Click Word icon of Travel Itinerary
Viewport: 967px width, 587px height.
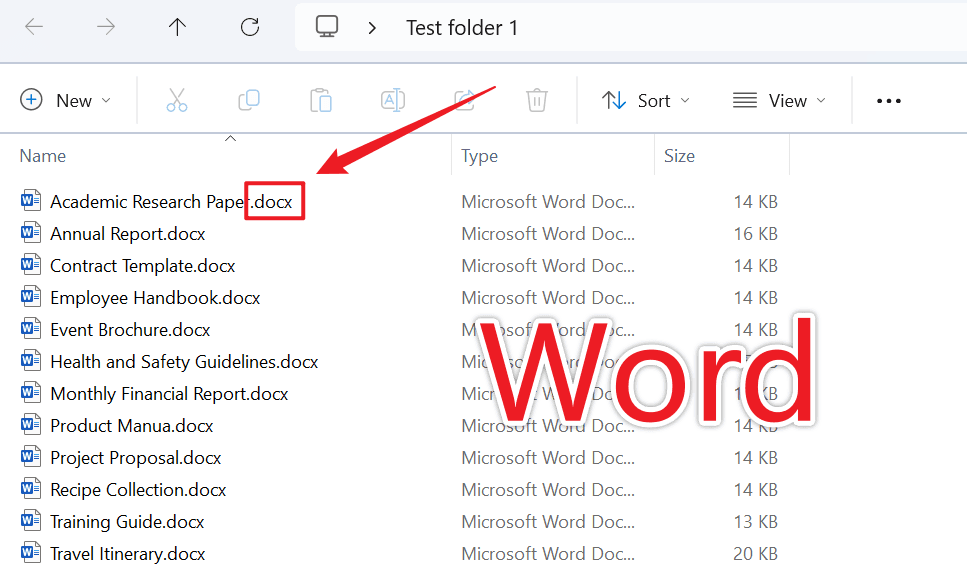point(31,552)
